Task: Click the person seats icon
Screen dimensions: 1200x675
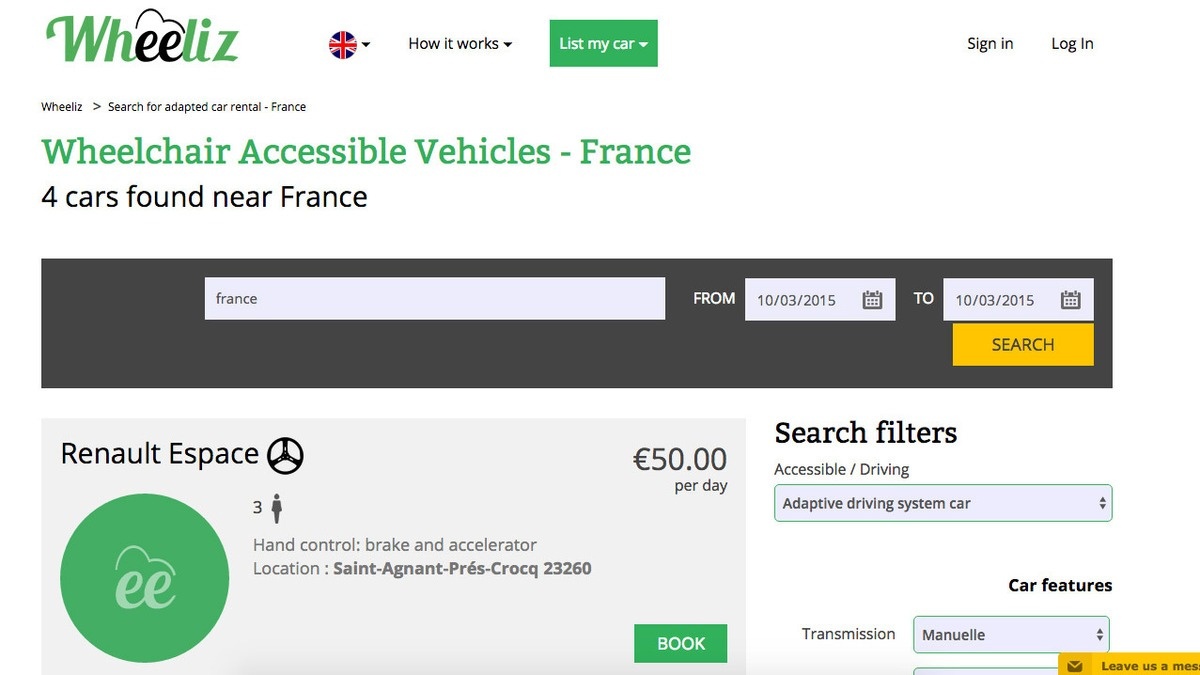Action: pos(277,509)
